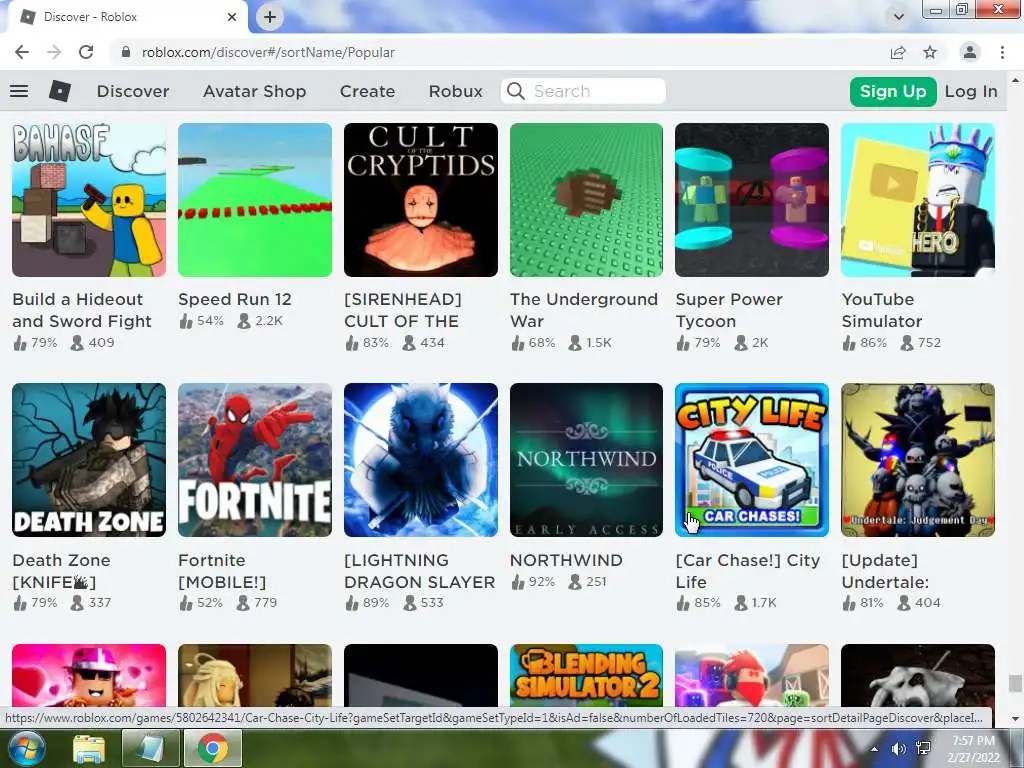1024x768 pixels.
Task: Select the Discover - Roblox browser tab
Action: pos(127,17)
